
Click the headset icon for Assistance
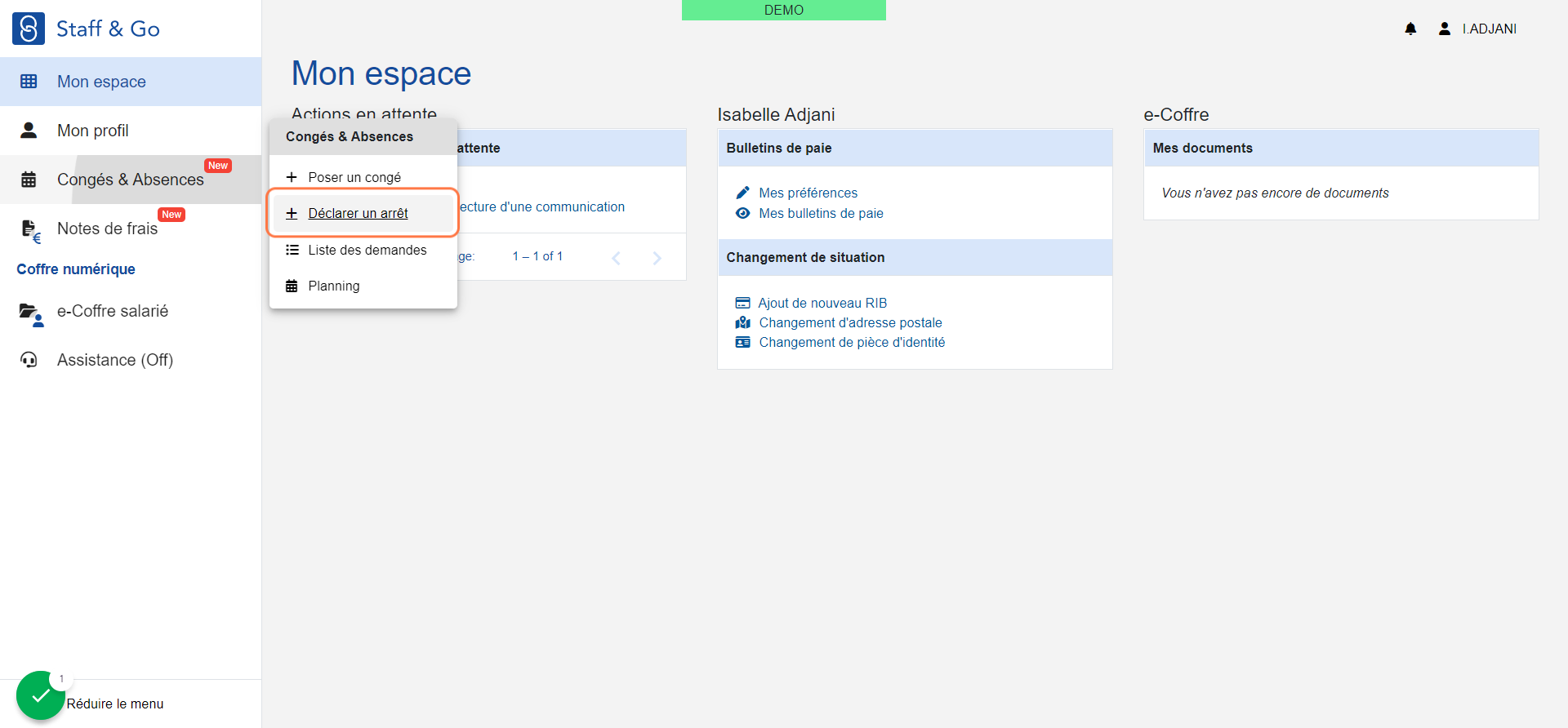[29, 360]
